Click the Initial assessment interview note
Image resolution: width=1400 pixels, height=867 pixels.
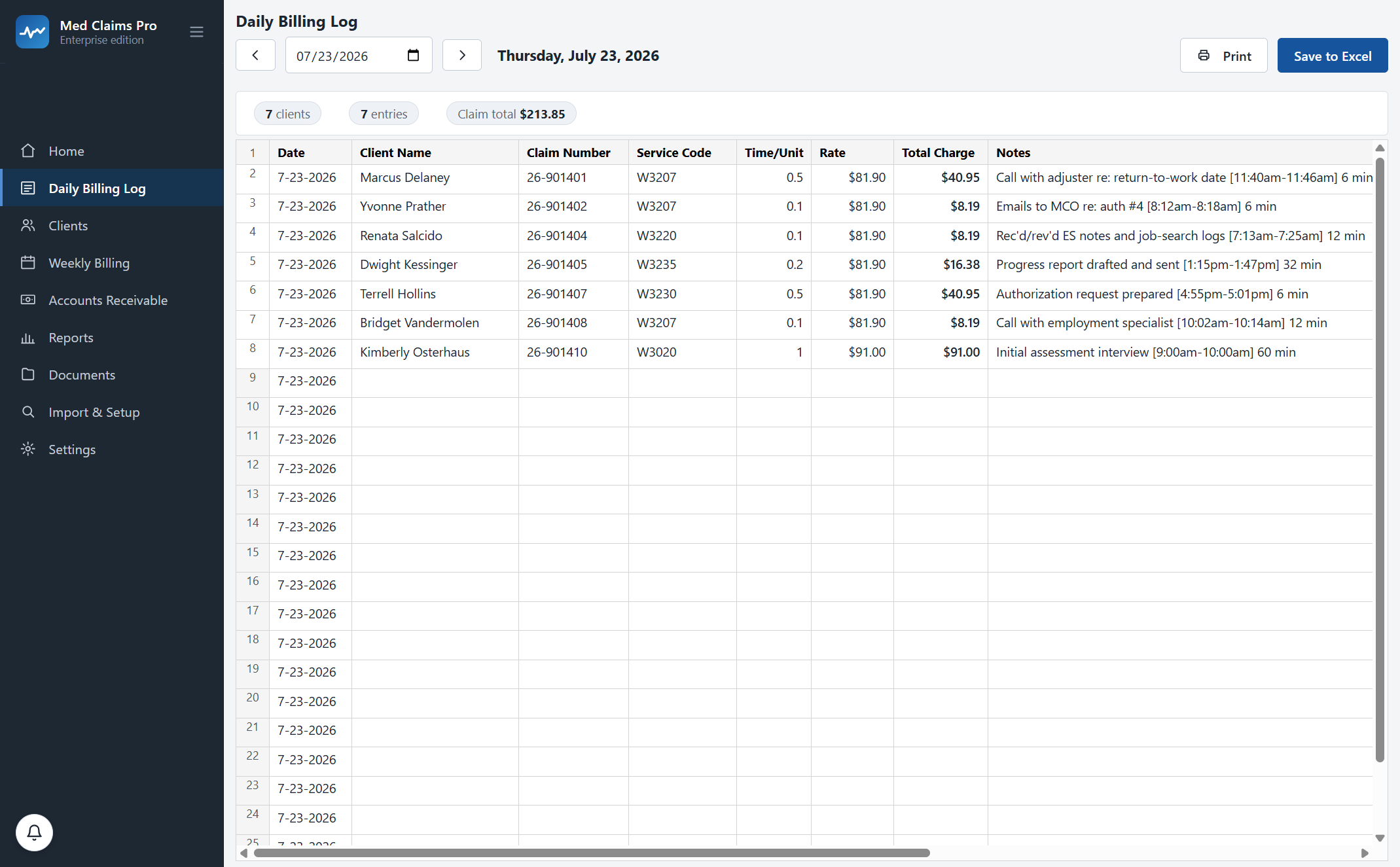tap(1180, 353)
